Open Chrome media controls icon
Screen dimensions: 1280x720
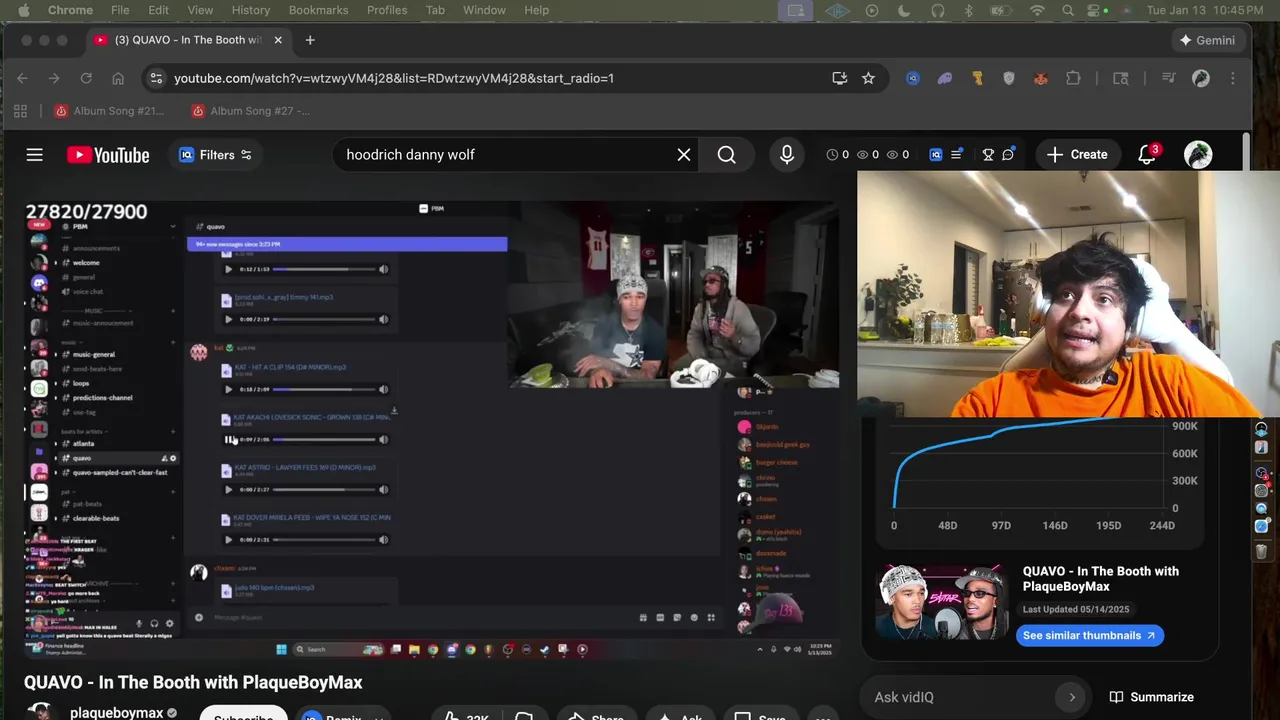click(x=1168, y=78)
